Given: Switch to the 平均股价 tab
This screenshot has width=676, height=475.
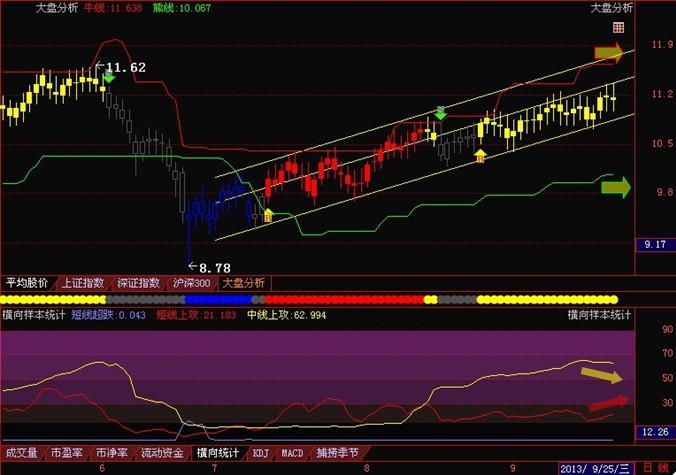Looking at the screenshot, I should point(27,283).
